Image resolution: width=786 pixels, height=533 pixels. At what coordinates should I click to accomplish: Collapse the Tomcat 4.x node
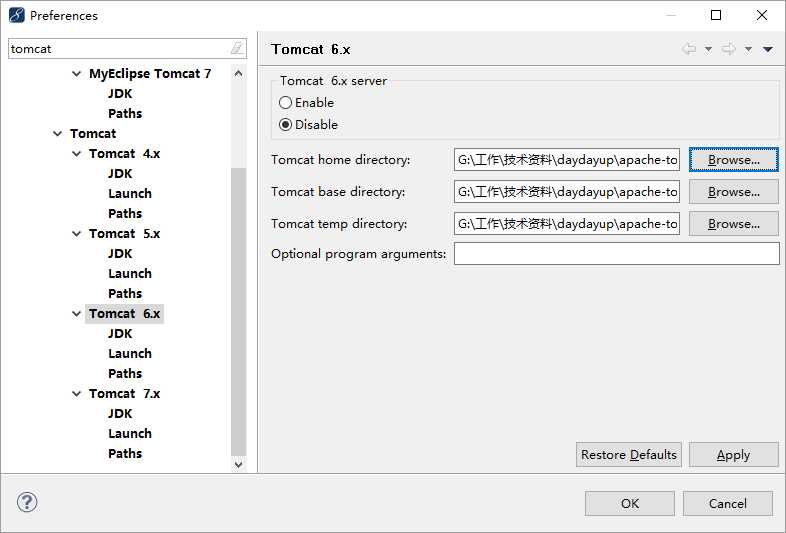pyautogui.click(x=76, y=153)
